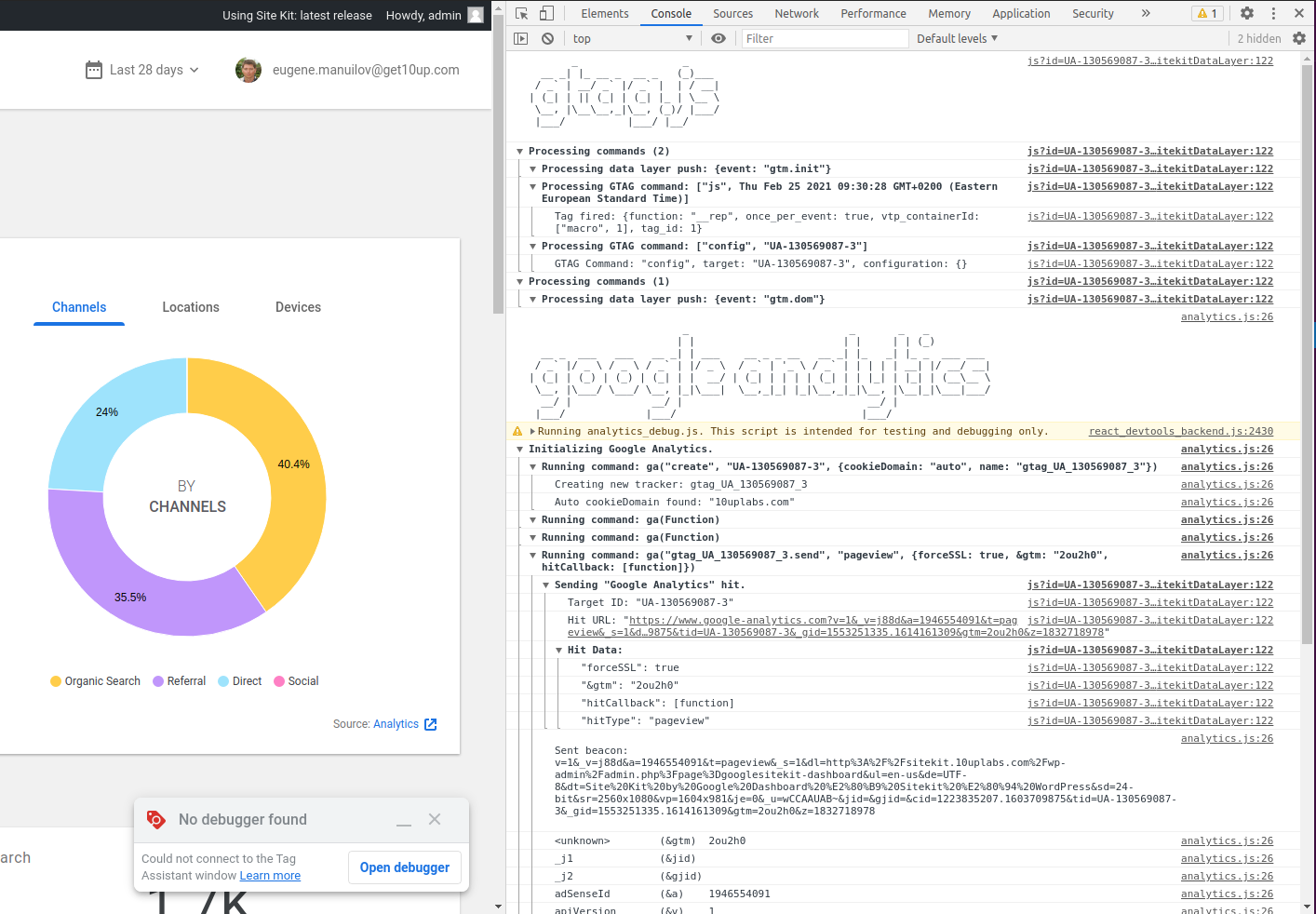The height and width of the screenshot is (914, 1316).
Task: Collapse the Processing commands (2) group
Action: 520,151
